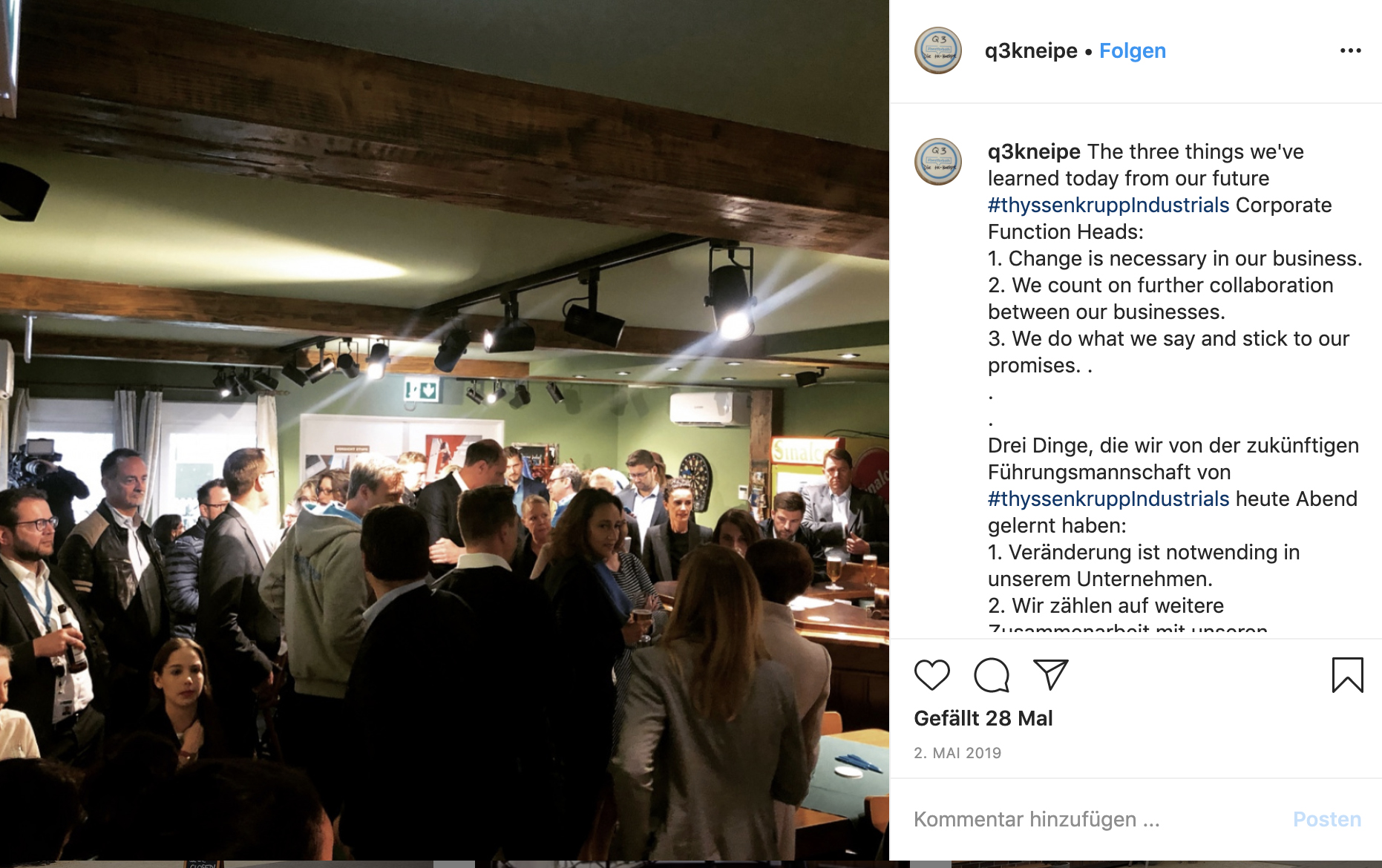The width and height of the screenshot is (1382, 868).
Task: Like the post with the heart icon
Action: 931,674
